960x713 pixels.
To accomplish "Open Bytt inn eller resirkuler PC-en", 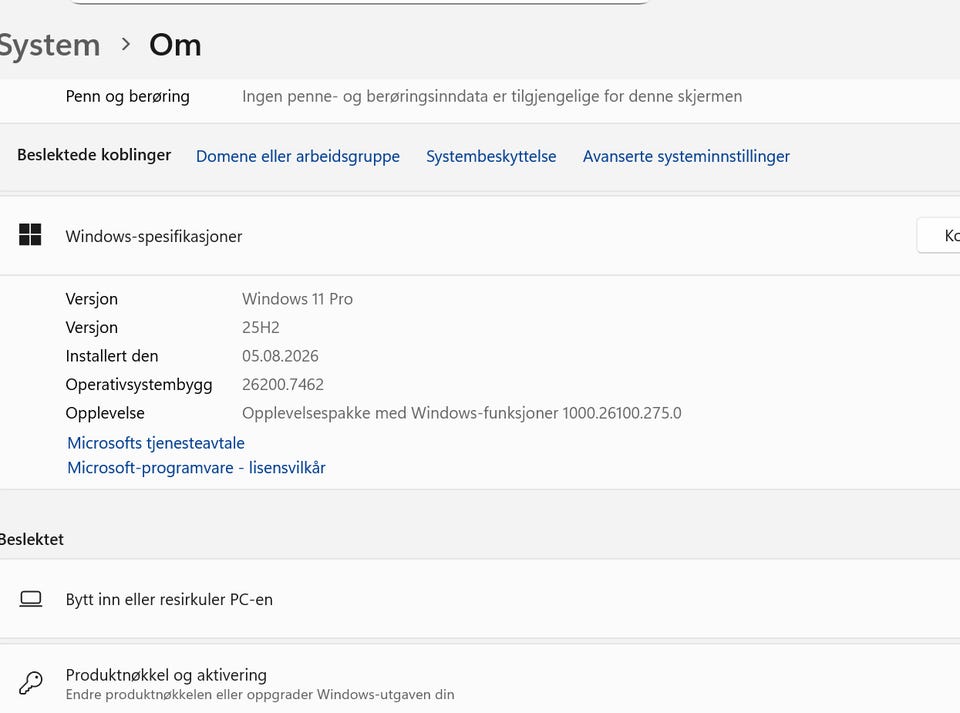I will coord(480,599).
